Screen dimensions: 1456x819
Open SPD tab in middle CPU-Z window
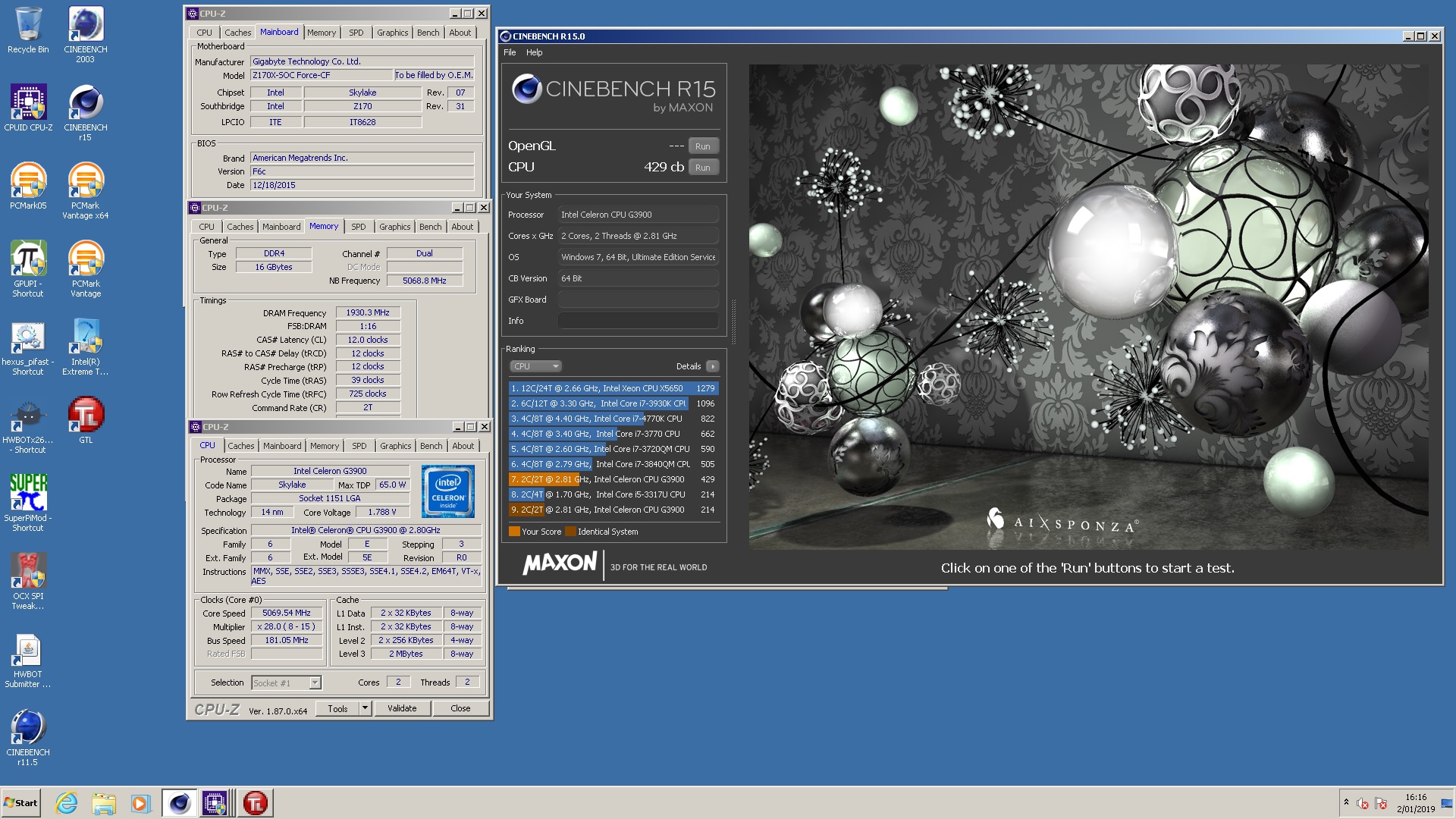tap(359, 227)
